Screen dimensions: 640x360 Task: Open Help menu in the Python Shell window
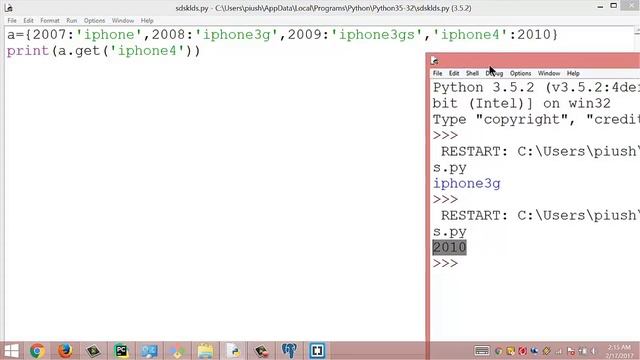point(573,73)
